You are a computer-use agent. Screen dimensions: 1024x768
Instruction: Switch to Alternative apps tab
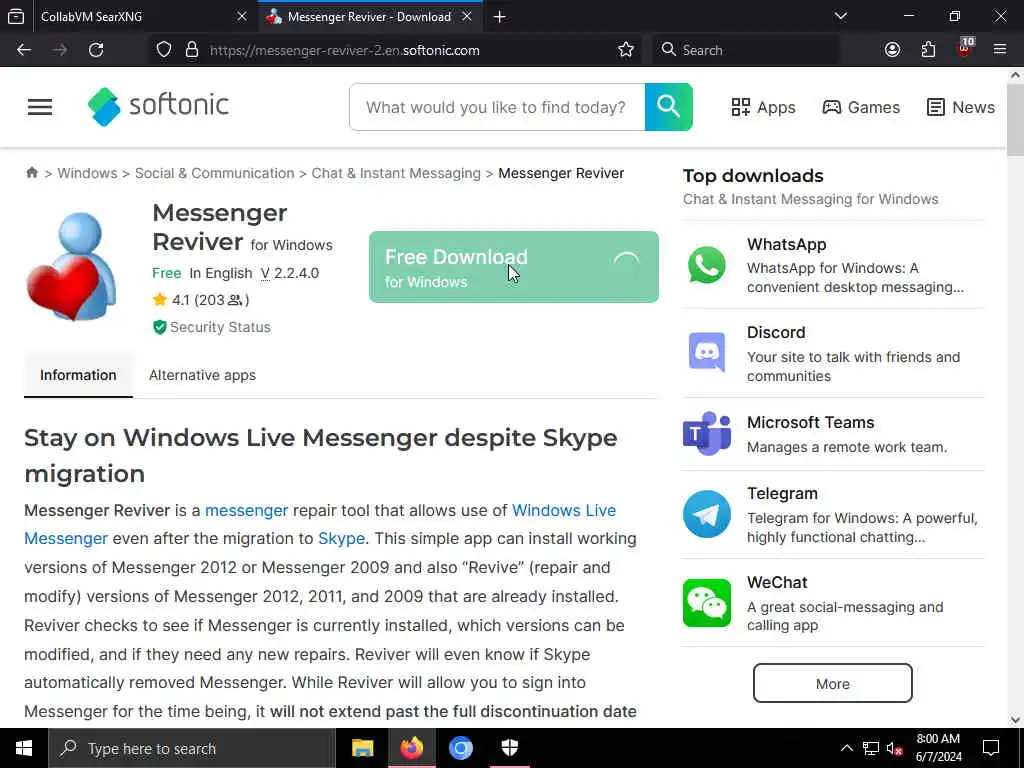click(x=202, y=375)
